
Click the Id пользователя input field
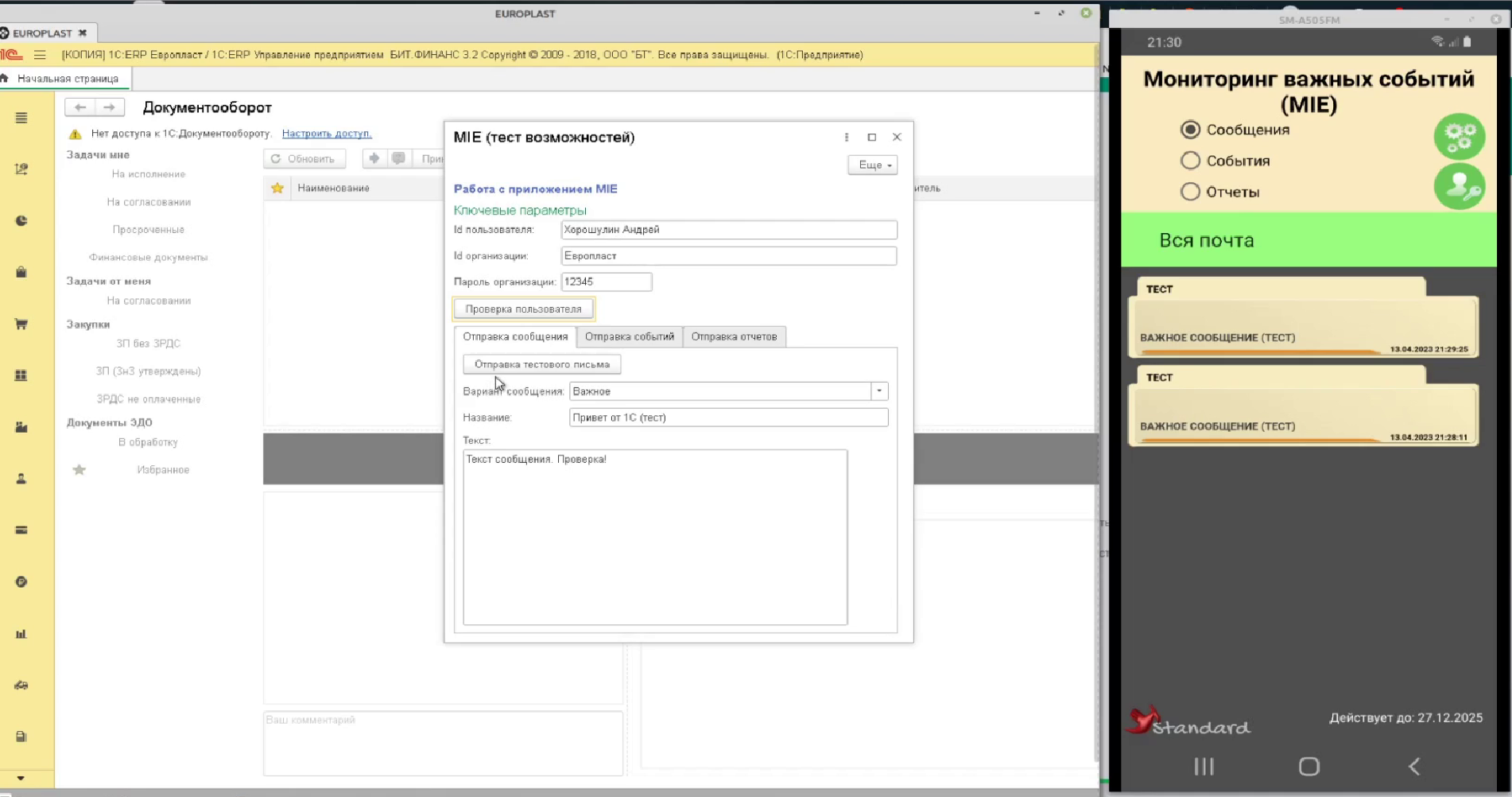729,230
